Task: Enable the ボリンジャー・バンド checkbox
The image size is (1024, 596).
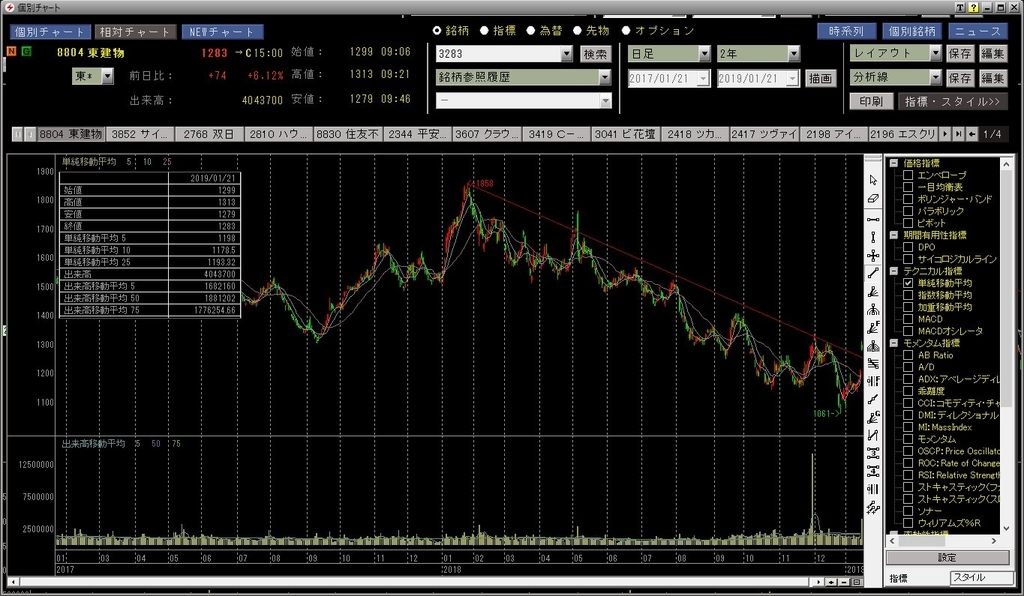Action: pyautogui.click(x=908, y=199)
